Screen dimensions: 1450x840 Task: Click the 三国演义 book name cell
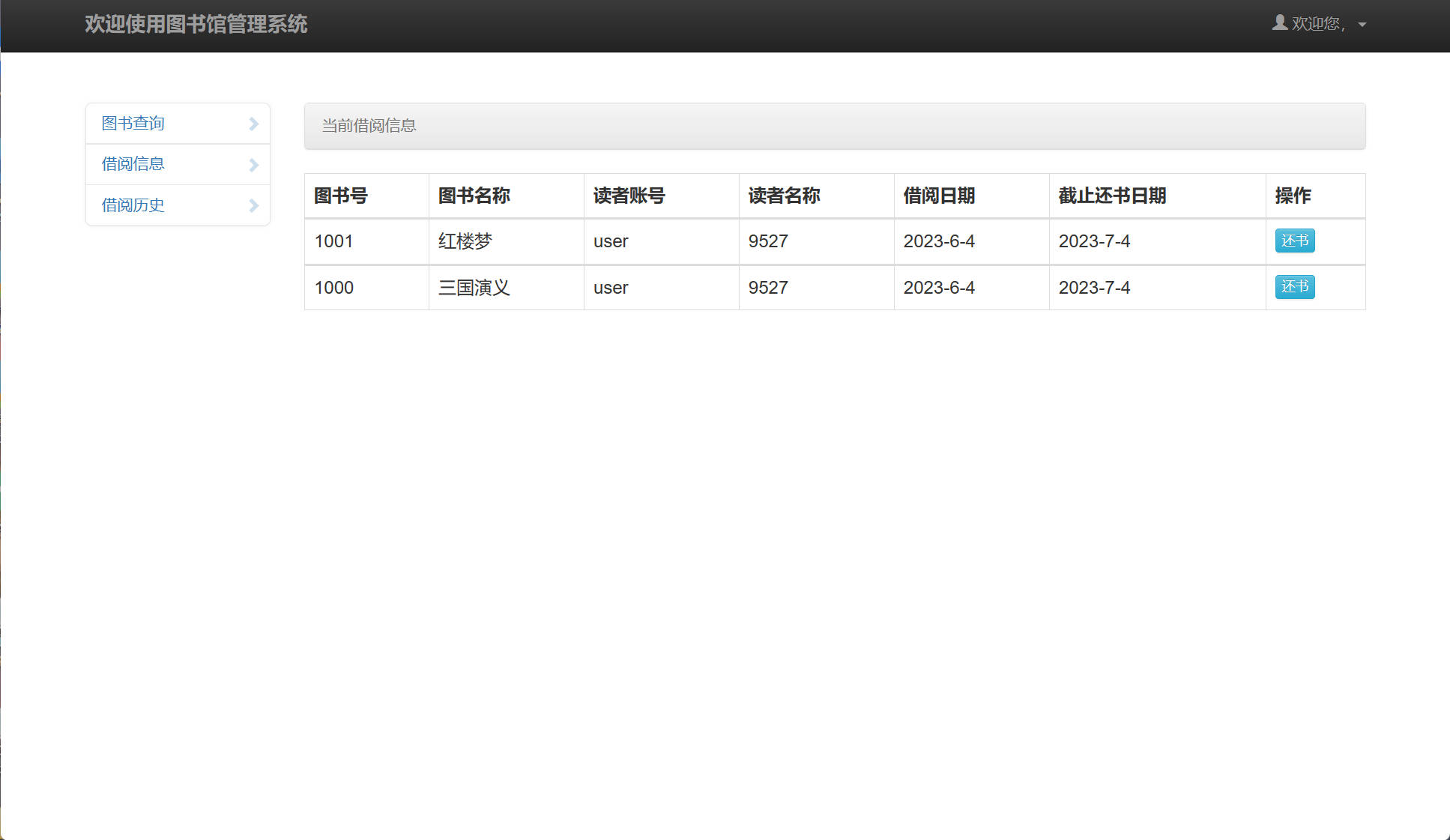474,288
